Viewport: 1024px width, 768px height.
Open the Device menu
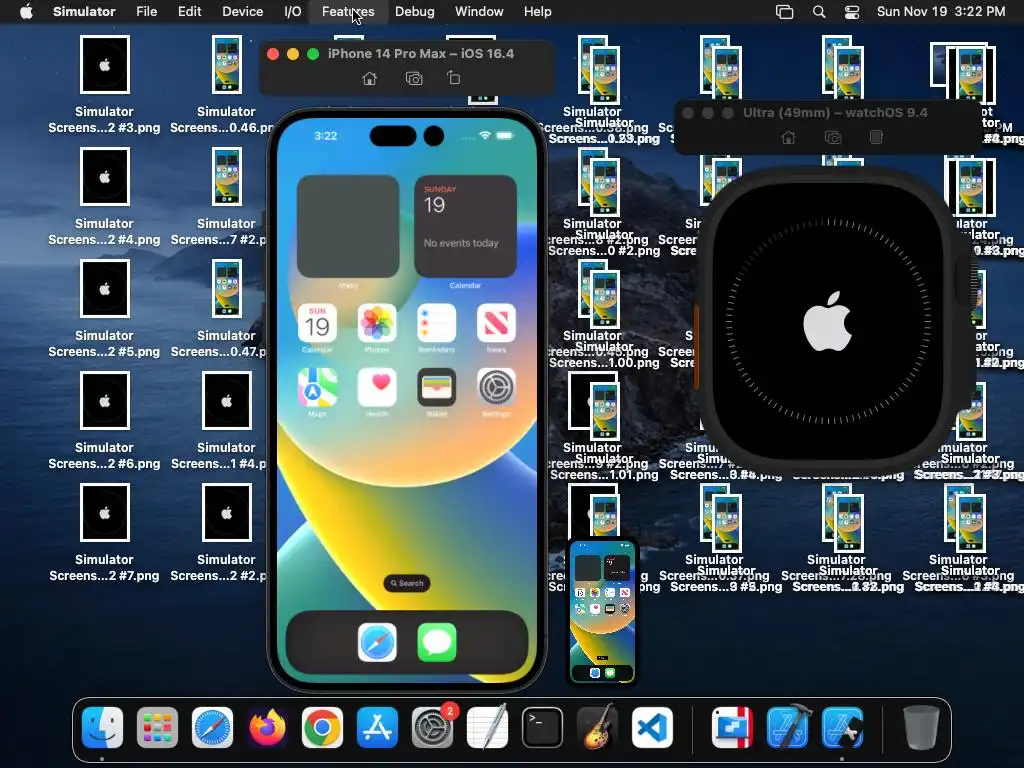click(242, 12)
